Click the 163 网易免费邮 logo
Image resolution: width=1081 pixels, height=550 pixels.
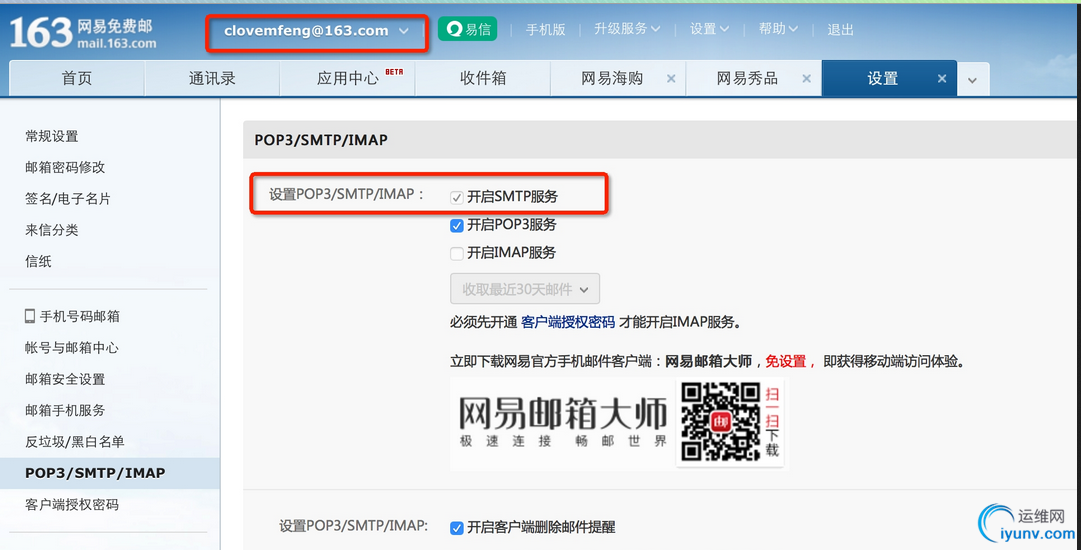pos(83,32)
